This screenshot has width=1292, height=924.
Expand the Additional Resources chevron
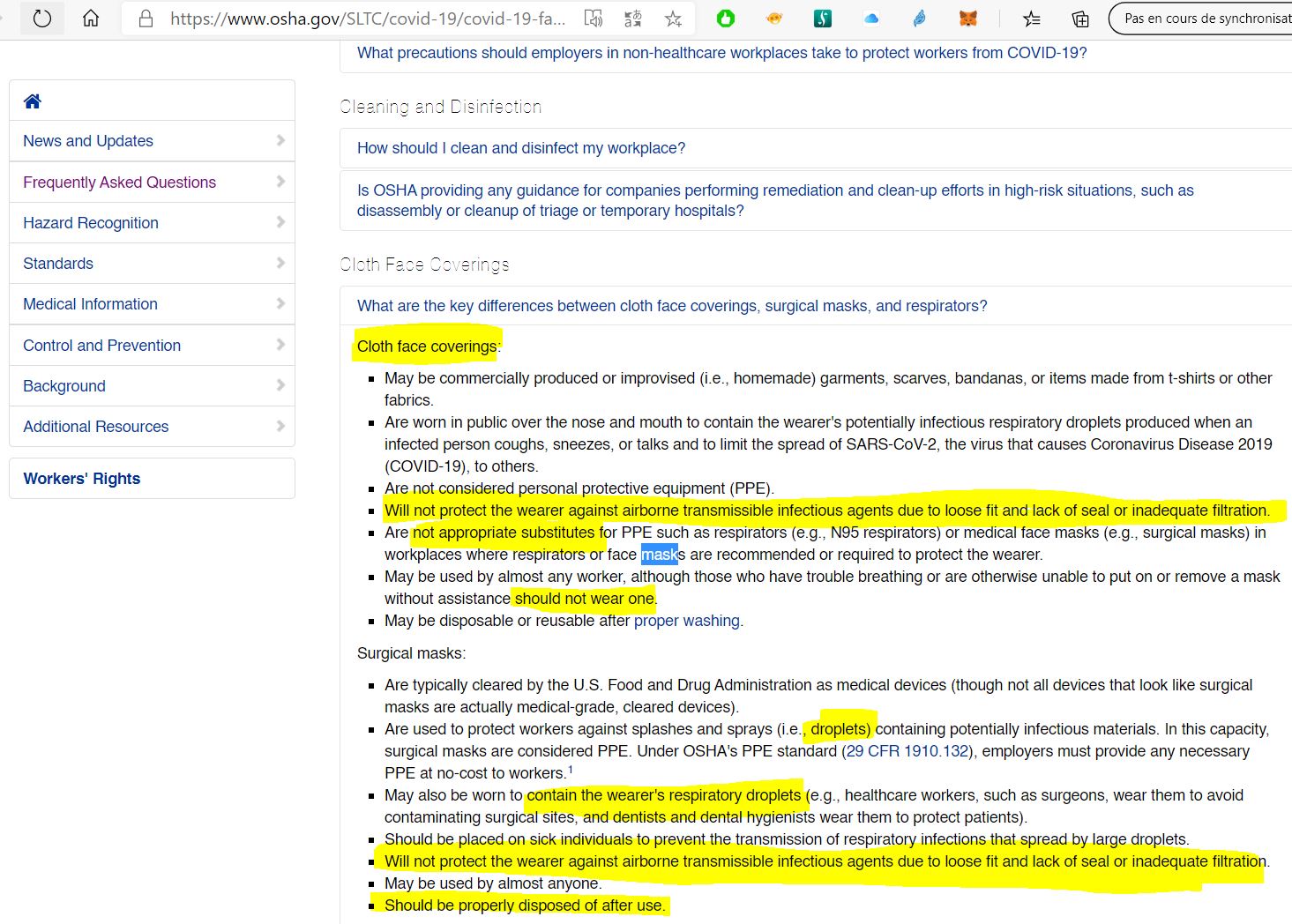tap(280, 426)
